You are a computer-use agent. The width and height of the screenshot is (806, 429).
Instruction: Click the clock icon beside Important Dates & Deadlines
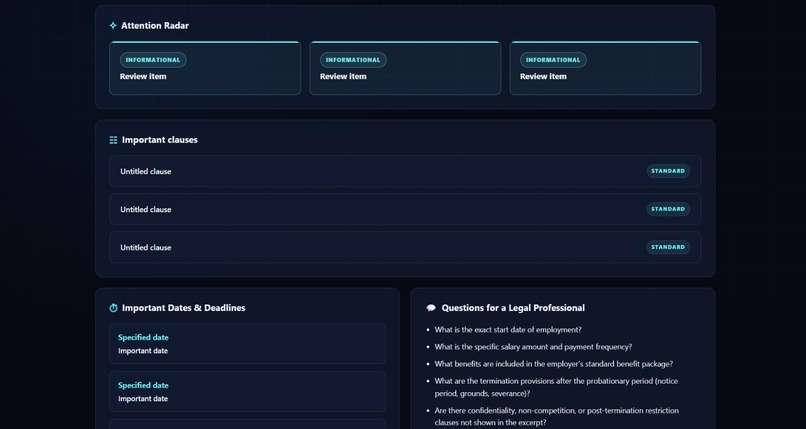coord(114,308)
